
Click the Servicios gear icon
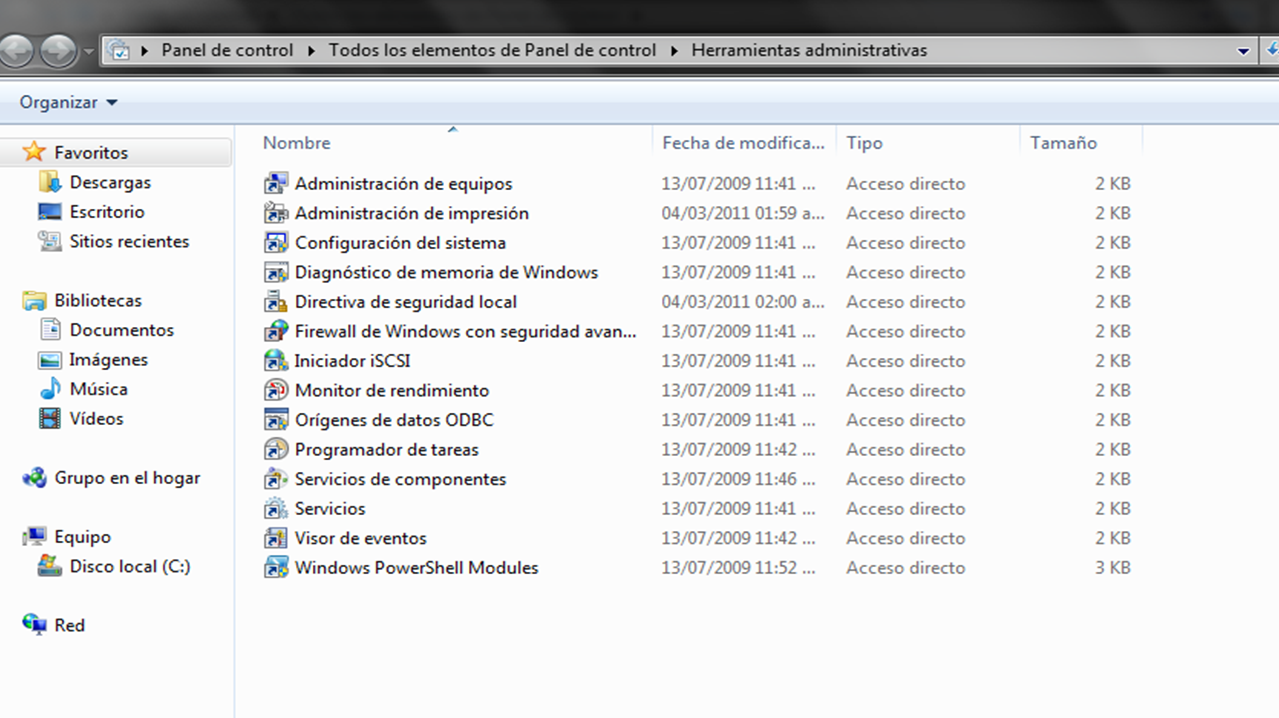[x=276, y=509]
